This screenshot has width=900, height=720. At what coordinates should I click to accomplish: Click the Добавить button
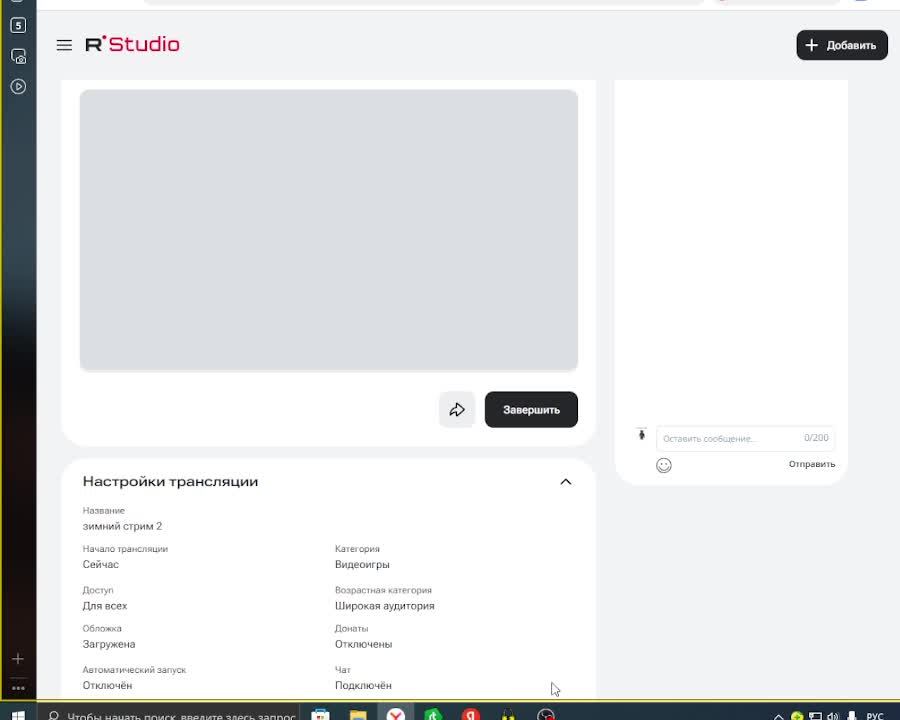[x=841, y=45]
